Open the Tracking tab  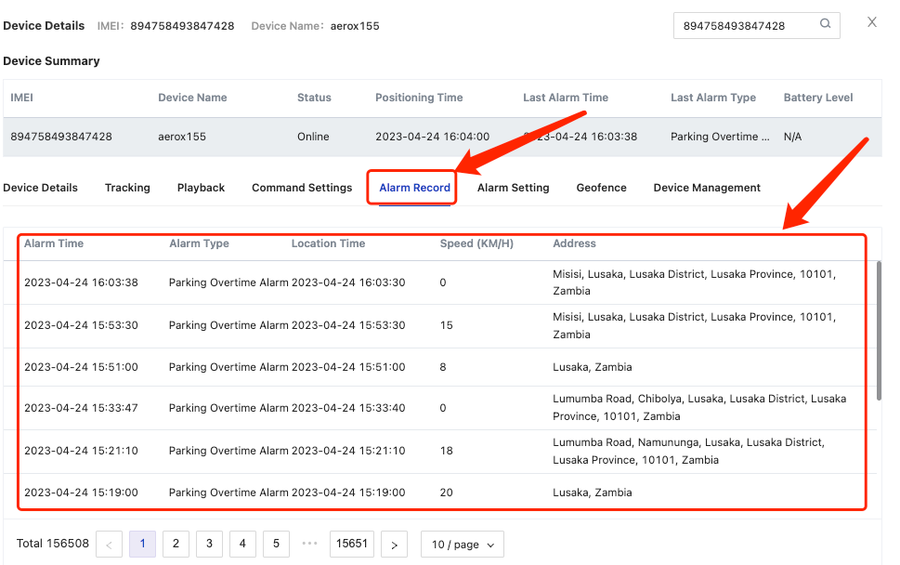[x=127, y=188]
